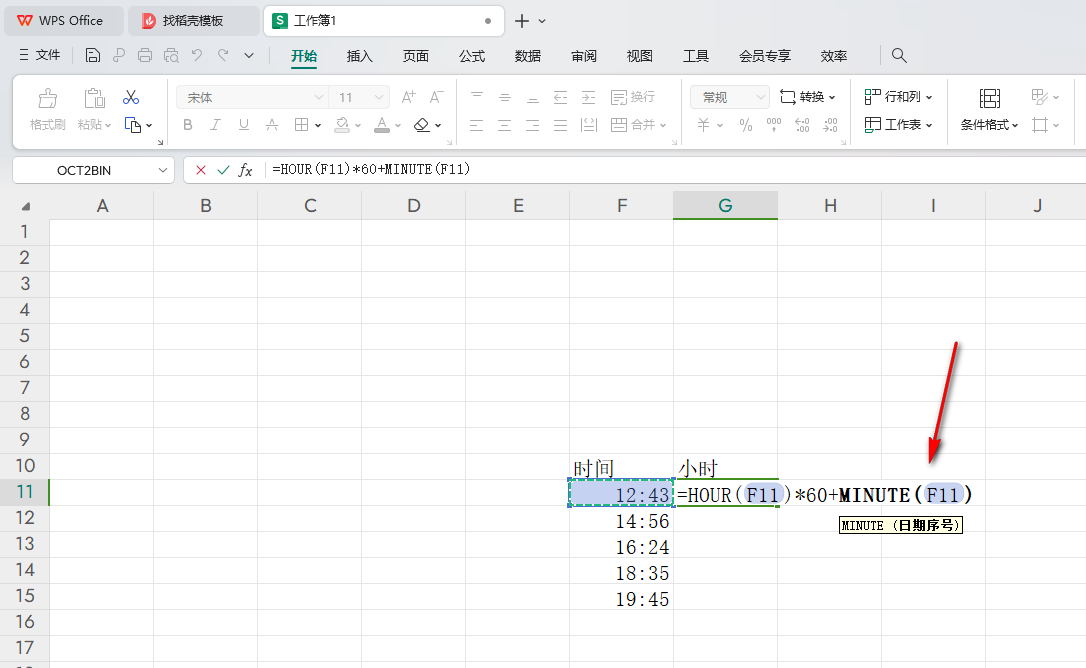This screenshot has height=668, width=1086.
Task: Open the 文件 menu
Action: 40,56
